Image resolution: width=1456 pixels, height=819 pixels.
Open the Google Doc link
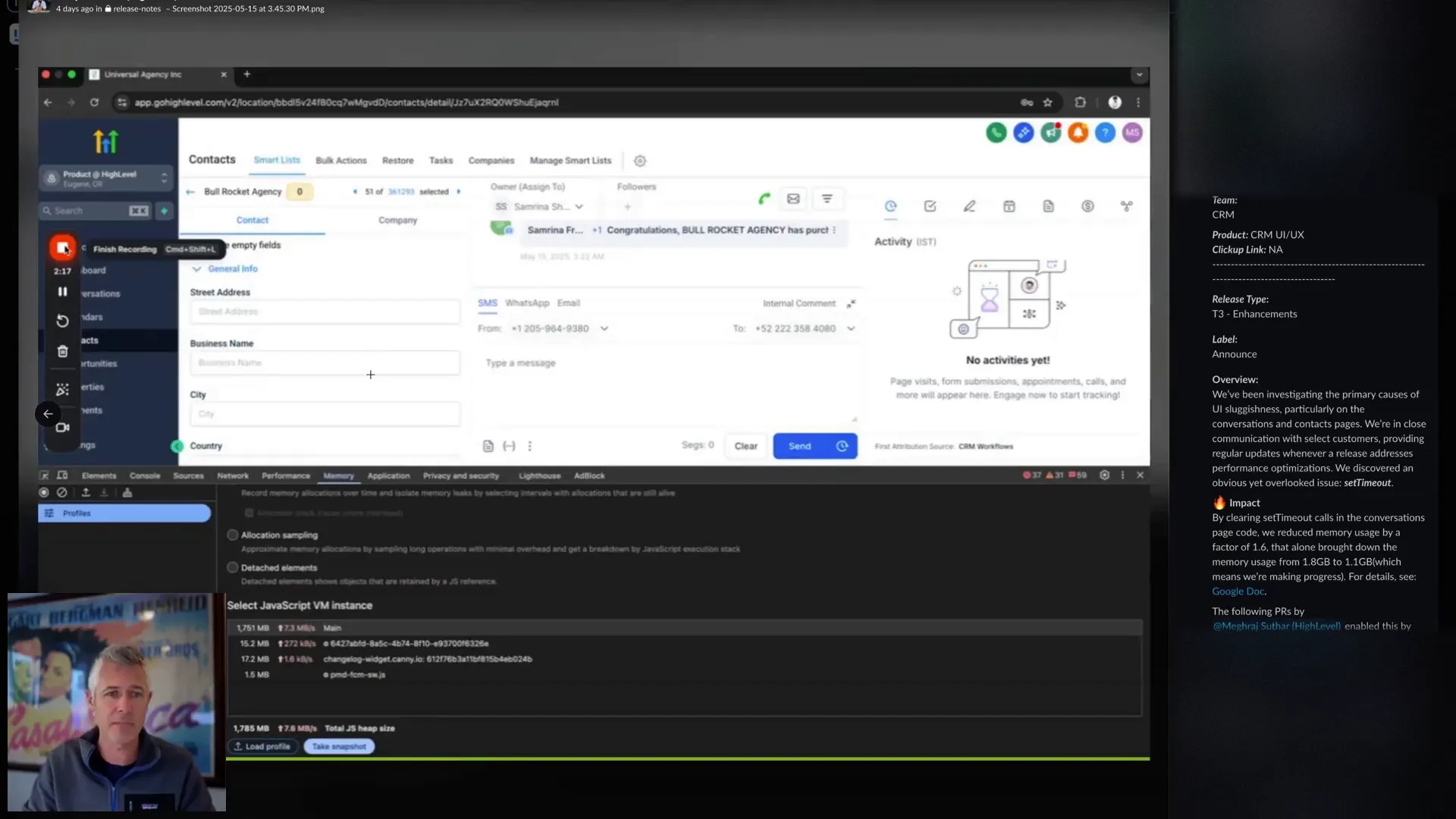click(1238, 591)
